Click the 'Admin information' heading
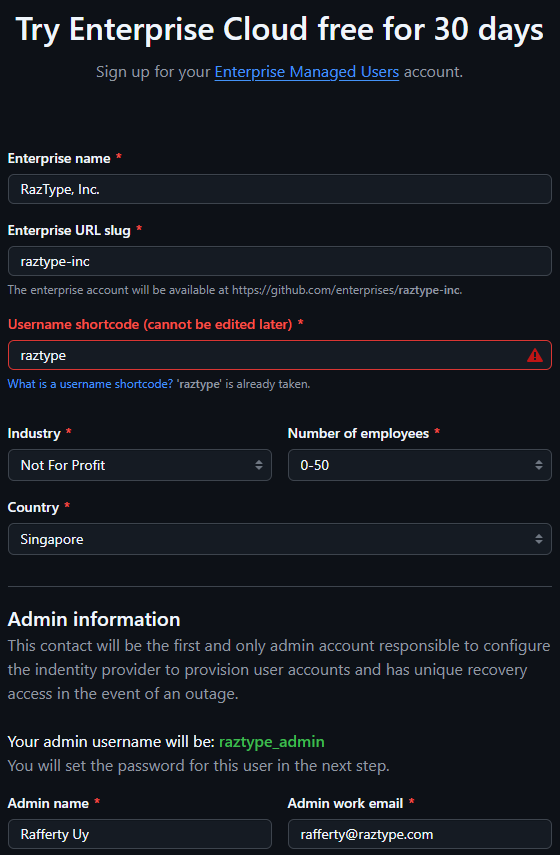Viewport: 560px width, 855px height. point(94,619)
